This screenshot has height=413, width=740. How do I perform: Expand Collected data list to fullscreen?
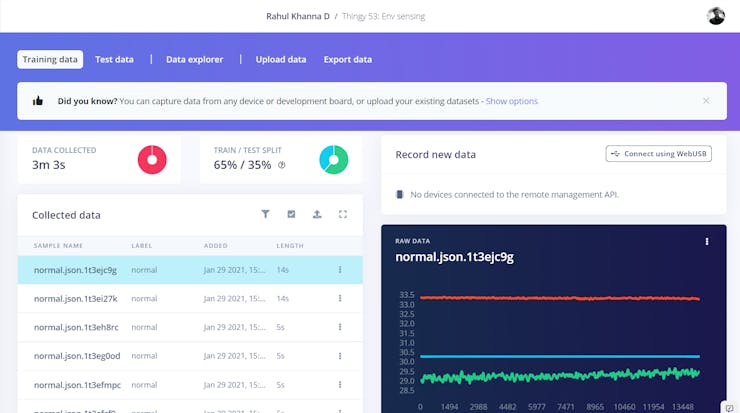point(343,214)
